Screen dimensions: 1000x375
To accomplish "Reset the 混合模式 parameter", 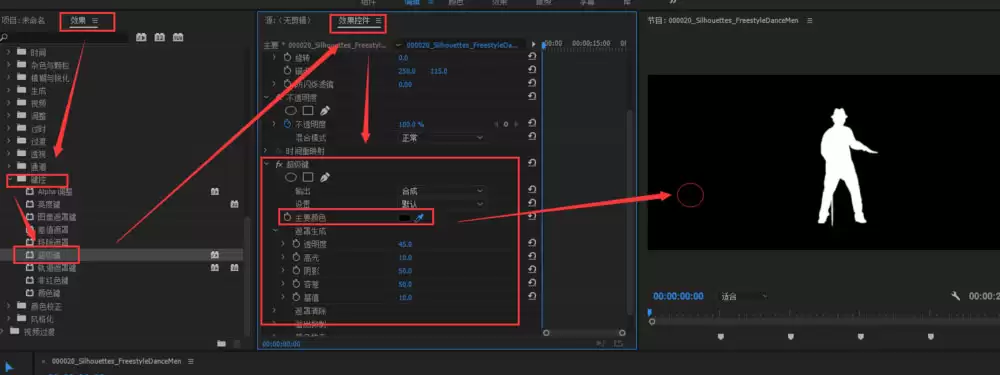I will [x=533, y=136].
